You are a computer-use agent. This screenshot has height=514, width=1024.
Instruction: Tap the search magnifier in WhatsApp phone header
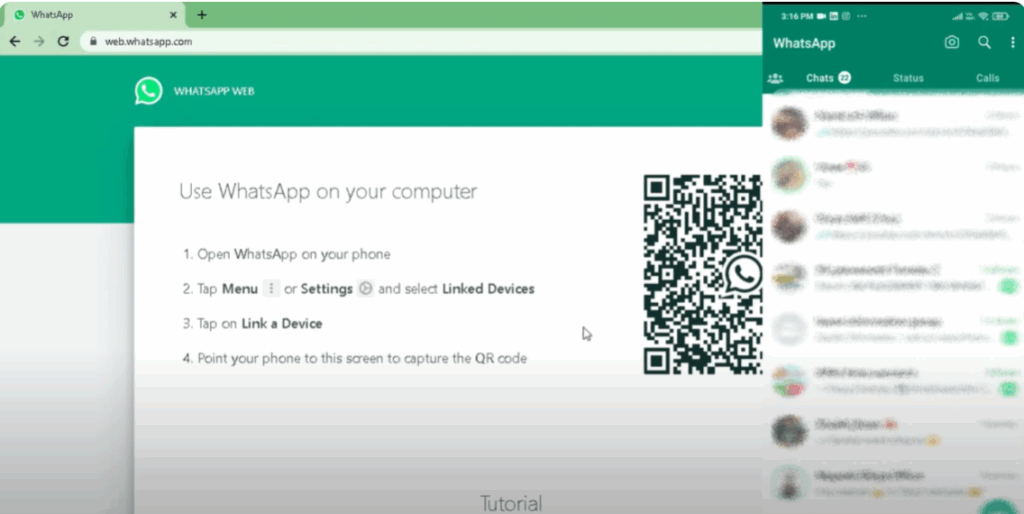point(984,43)
